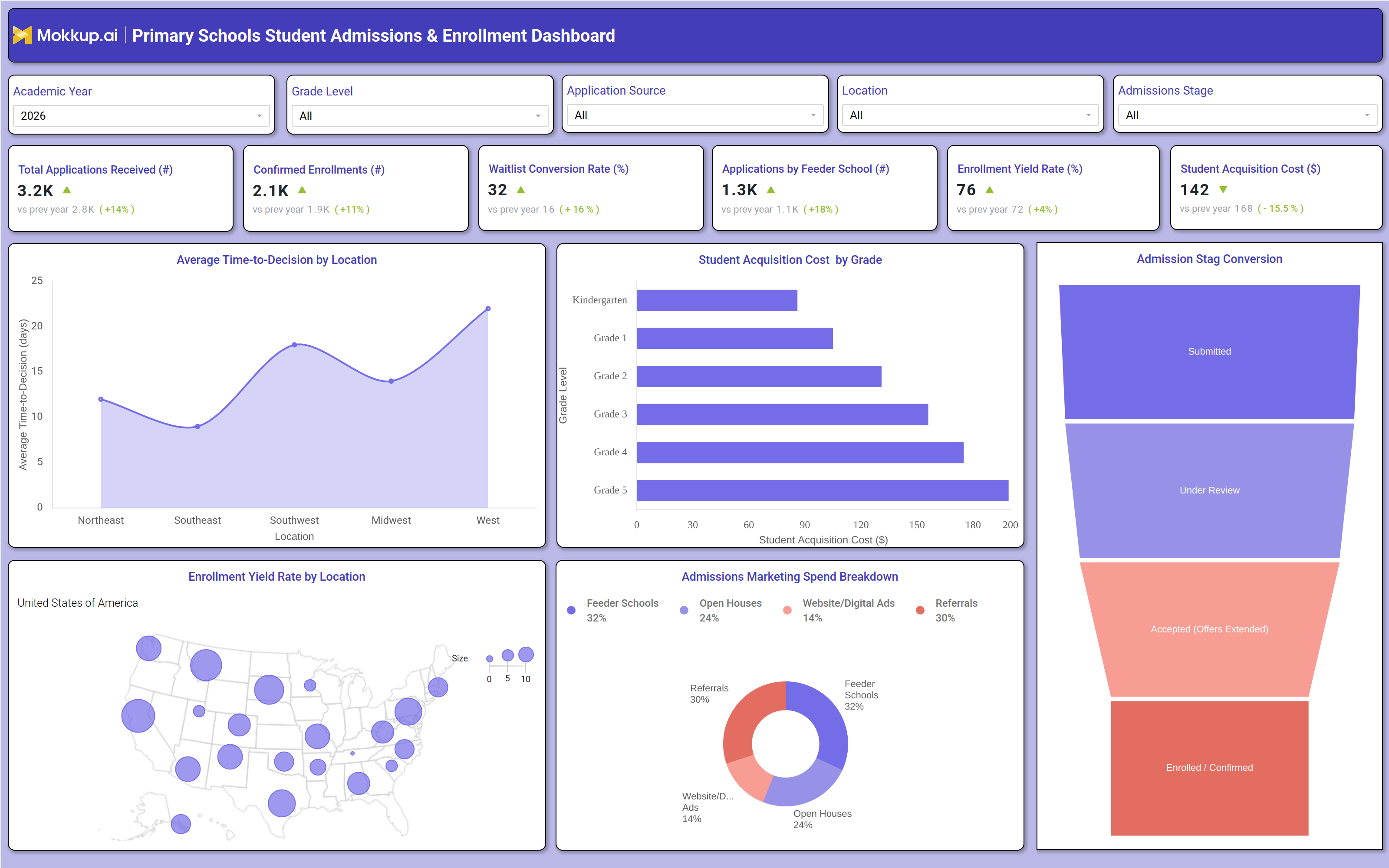Click the Accepted (Offers Extended) funnel stage
Screen dimensions: 1389x868
click(1209, 629)
